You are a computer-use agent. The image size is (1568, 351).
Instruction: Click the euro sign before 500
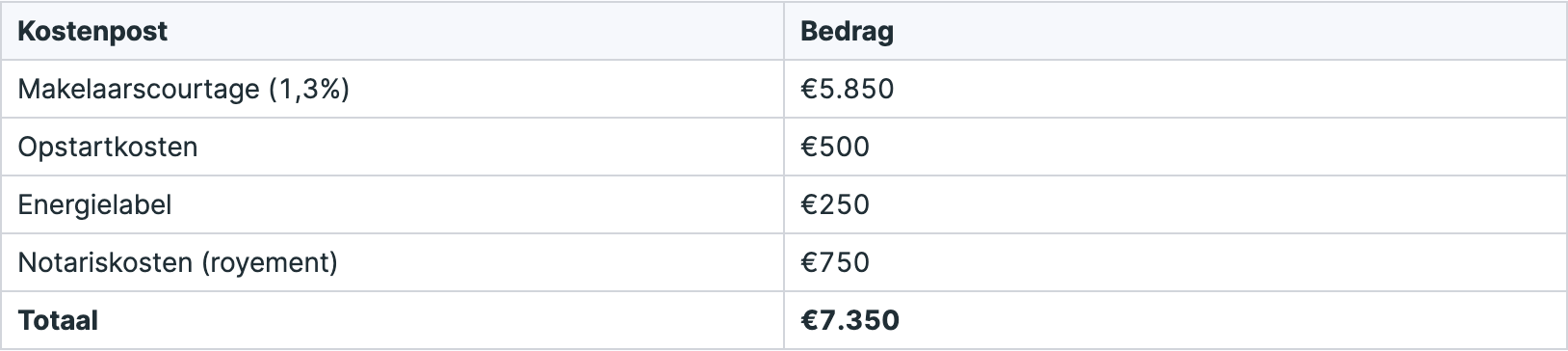tap(809, 147)
